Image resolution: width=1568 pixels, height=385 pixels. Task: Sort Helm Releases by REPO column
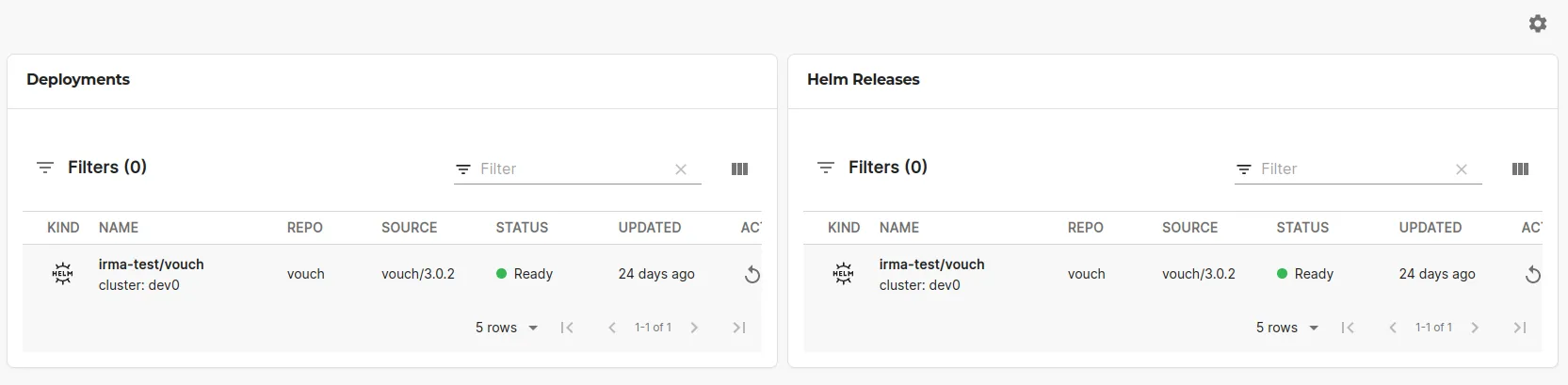click(1086, 228)
